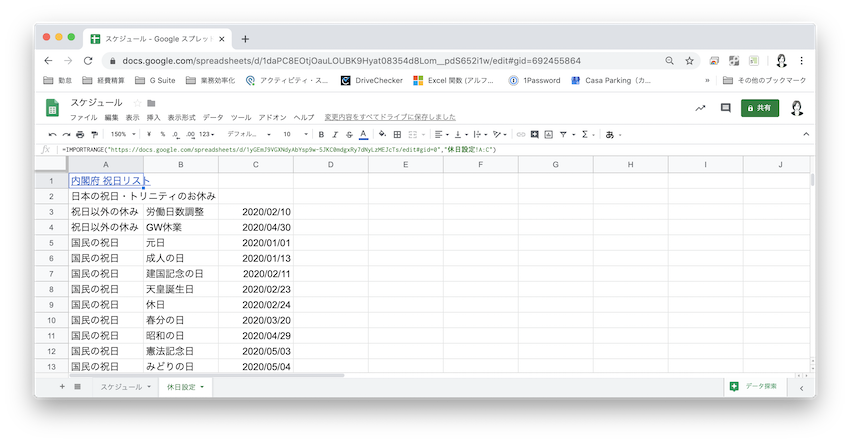Open the borders tool

[x=397, y=134]
